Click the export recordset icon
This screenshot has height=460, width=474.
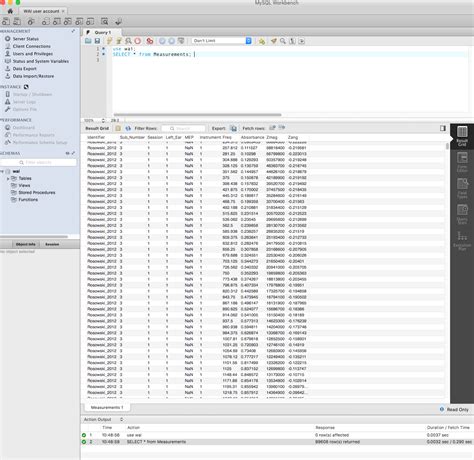(x=233, y=128)
